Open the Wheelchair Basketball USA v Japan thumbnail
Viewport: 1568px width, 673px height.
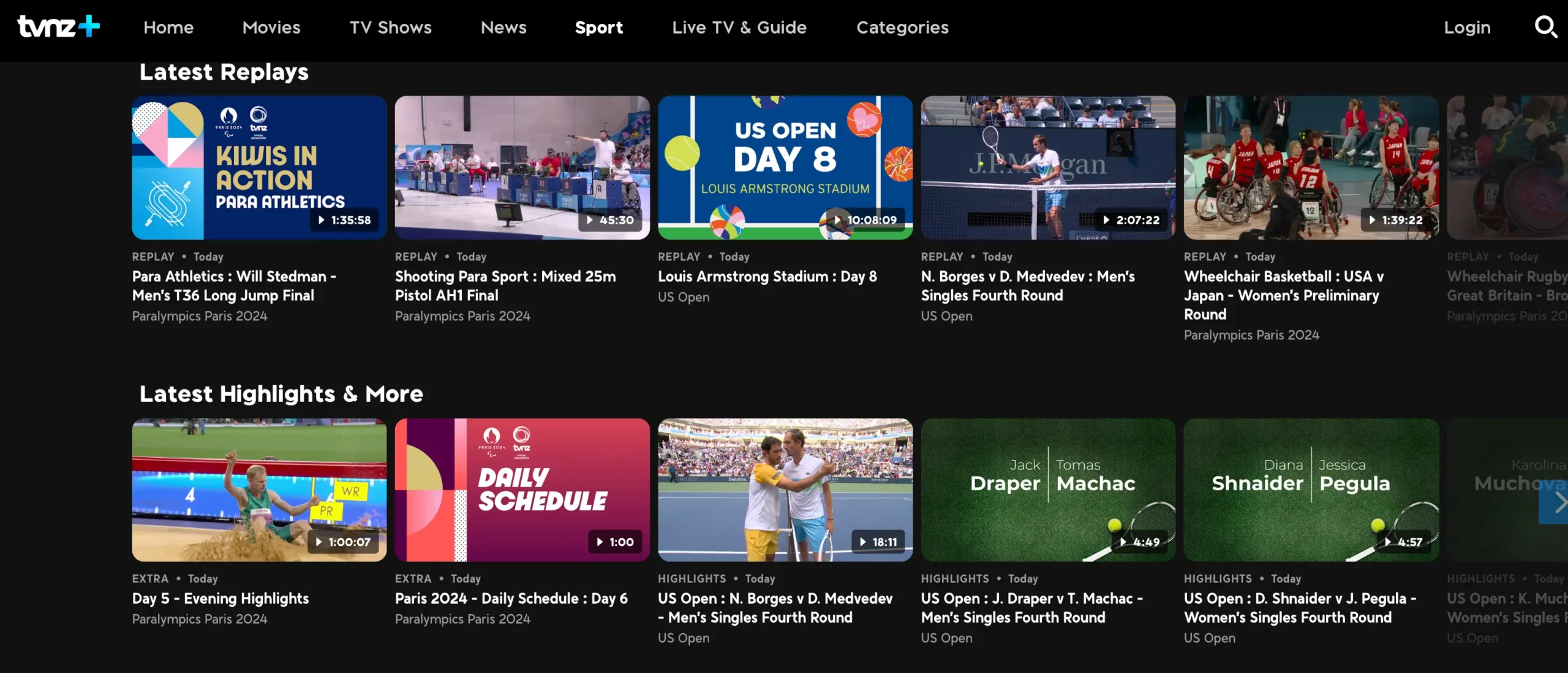1311,167
